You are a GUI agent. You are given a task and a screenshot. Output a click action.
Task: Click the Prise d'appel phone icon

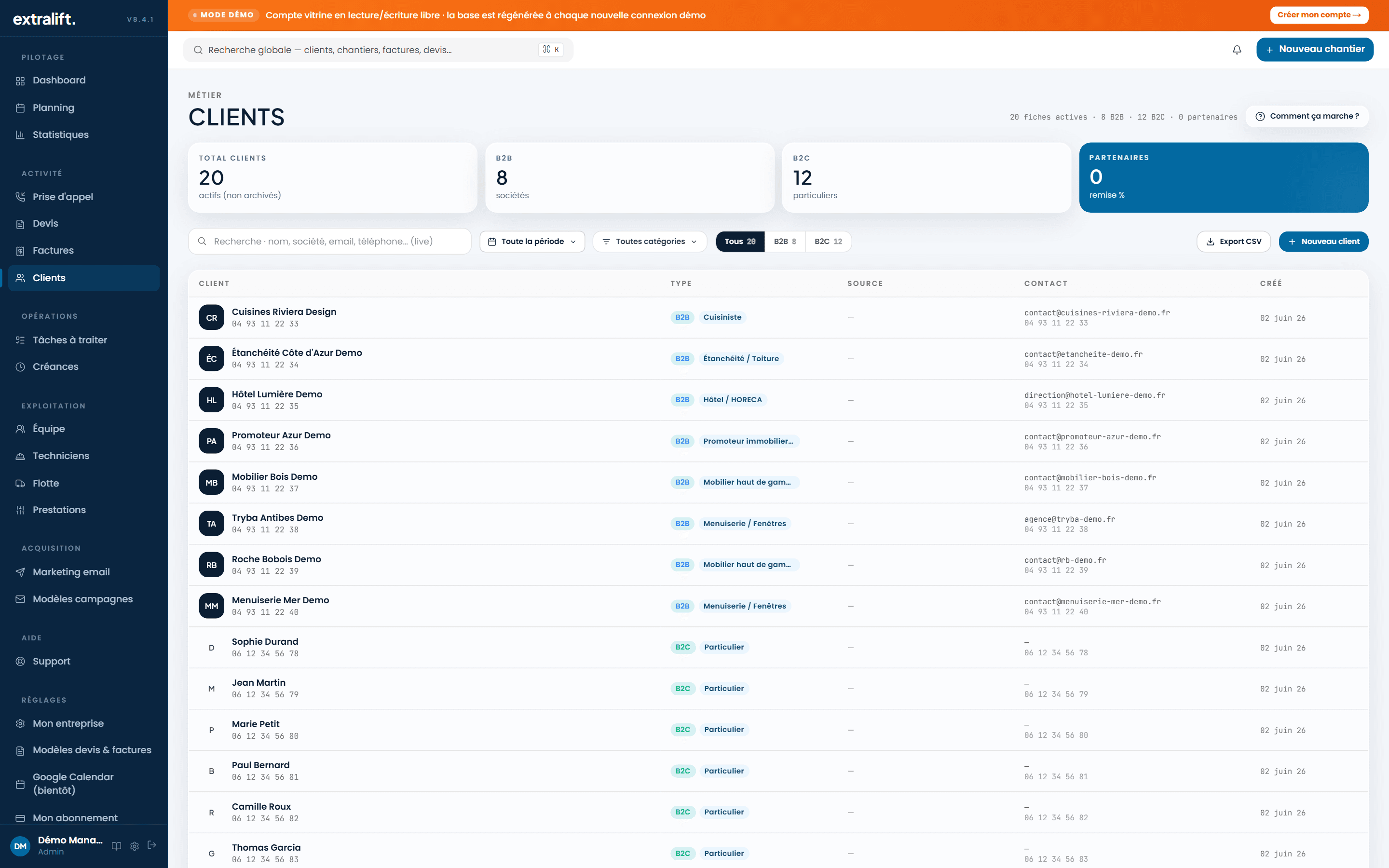pos(20,197)
